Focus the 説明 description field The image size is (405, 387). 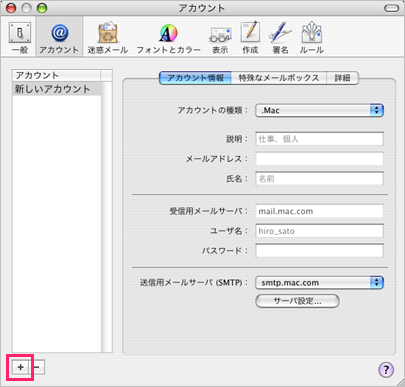319,139
